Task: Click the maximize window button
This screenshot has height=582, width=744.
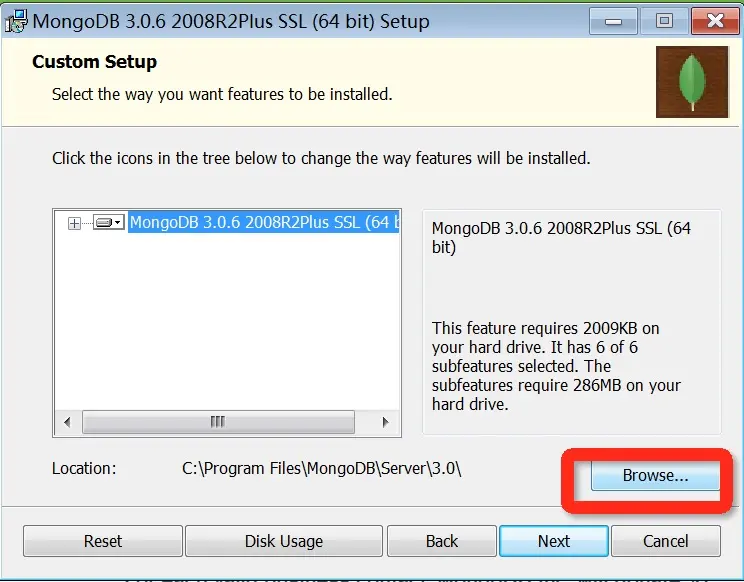Action: (664, 21)
